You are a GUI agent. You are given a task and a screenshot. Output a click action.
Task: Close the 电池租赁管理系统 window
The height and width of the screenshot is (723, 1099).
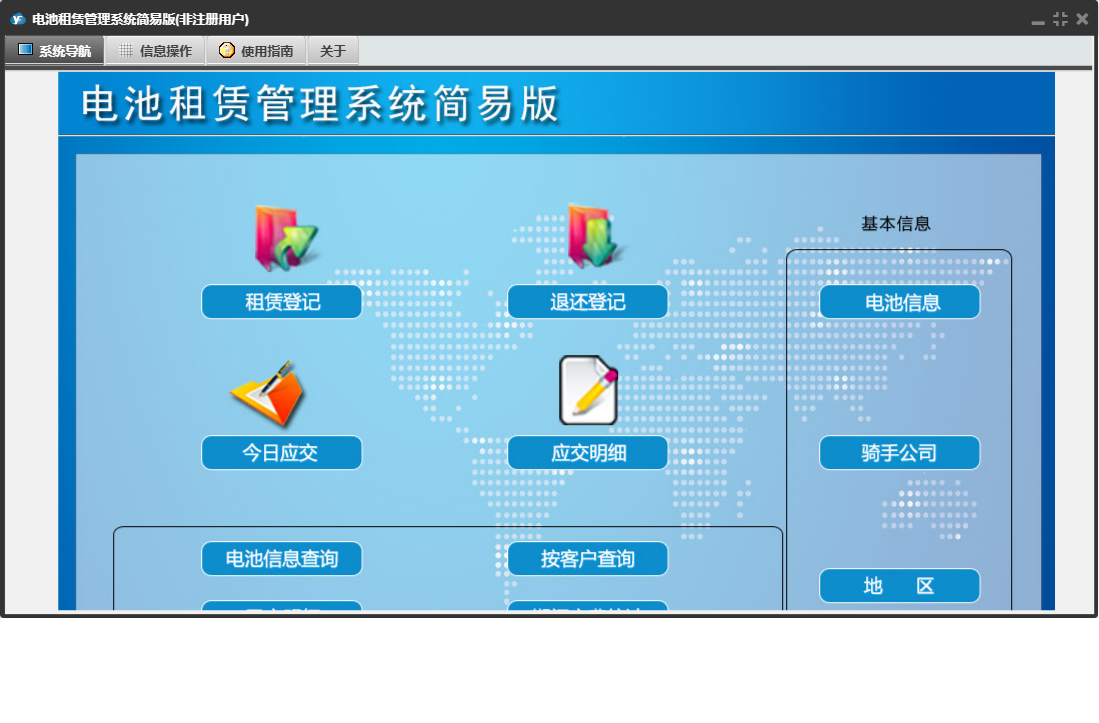[1082, 19]
